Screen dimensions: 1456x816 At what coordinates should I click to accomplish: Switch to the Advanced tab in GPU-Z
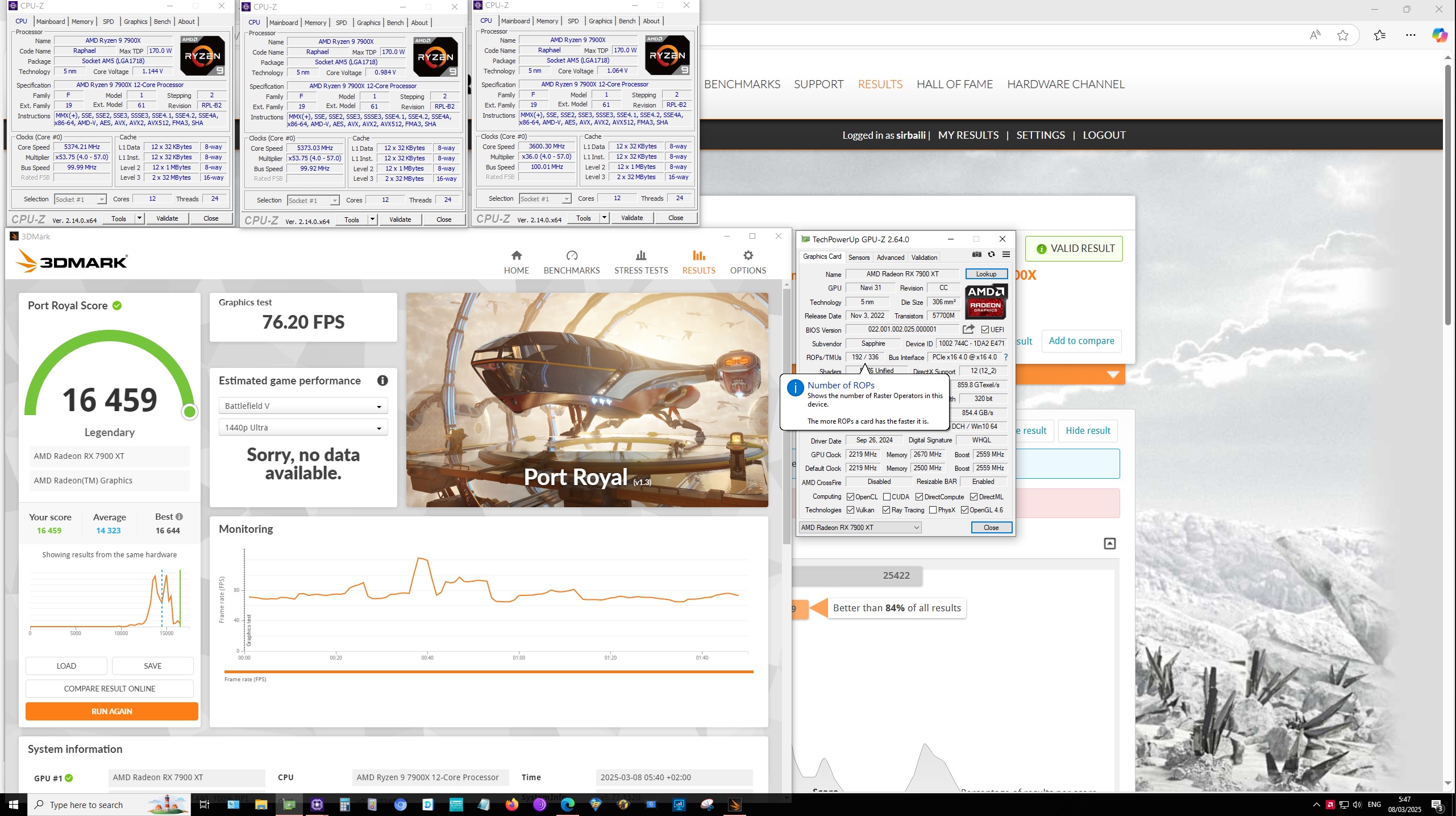(x=890, y=258)
